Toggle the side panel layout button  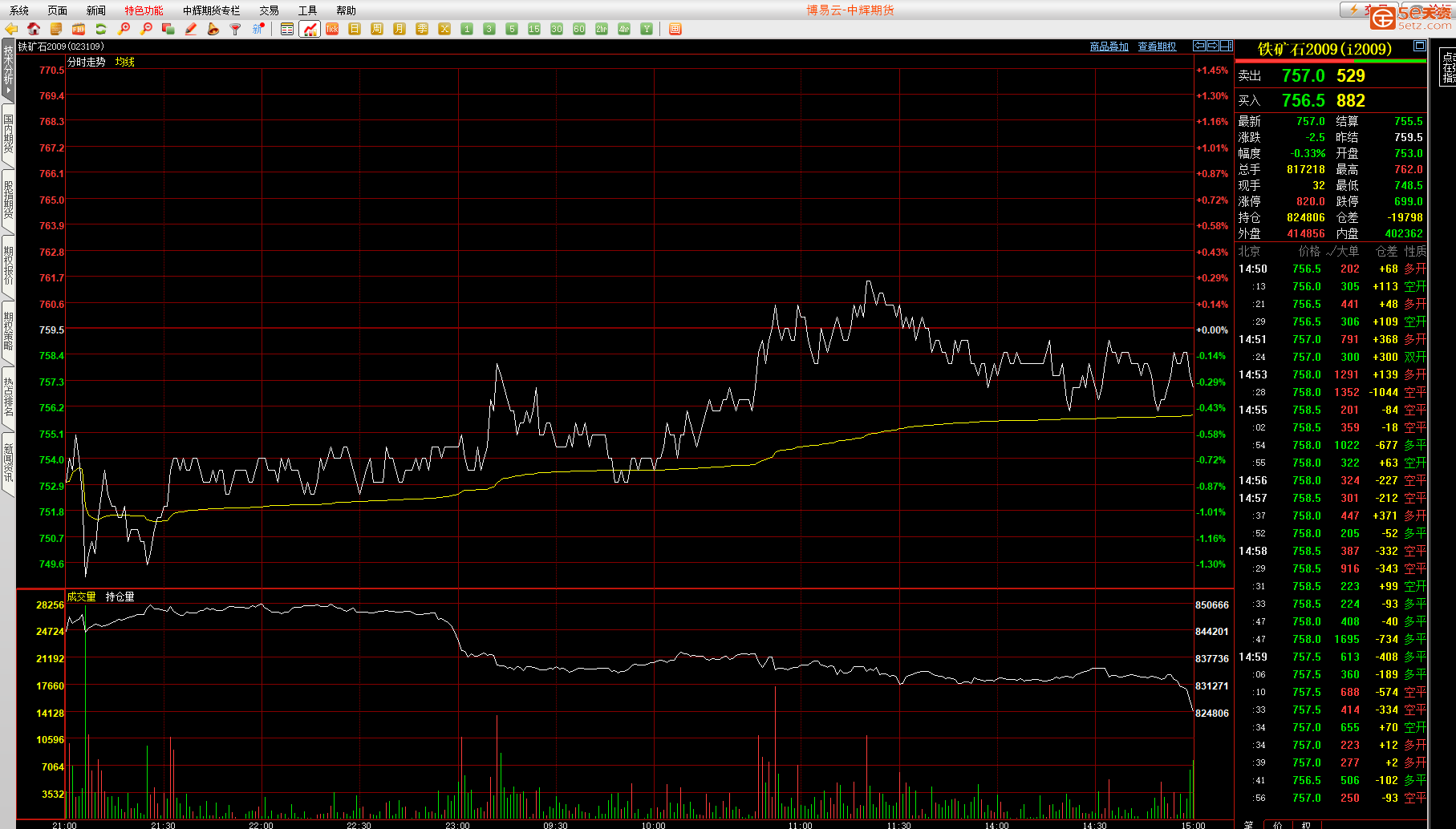tap(1227, 46)
